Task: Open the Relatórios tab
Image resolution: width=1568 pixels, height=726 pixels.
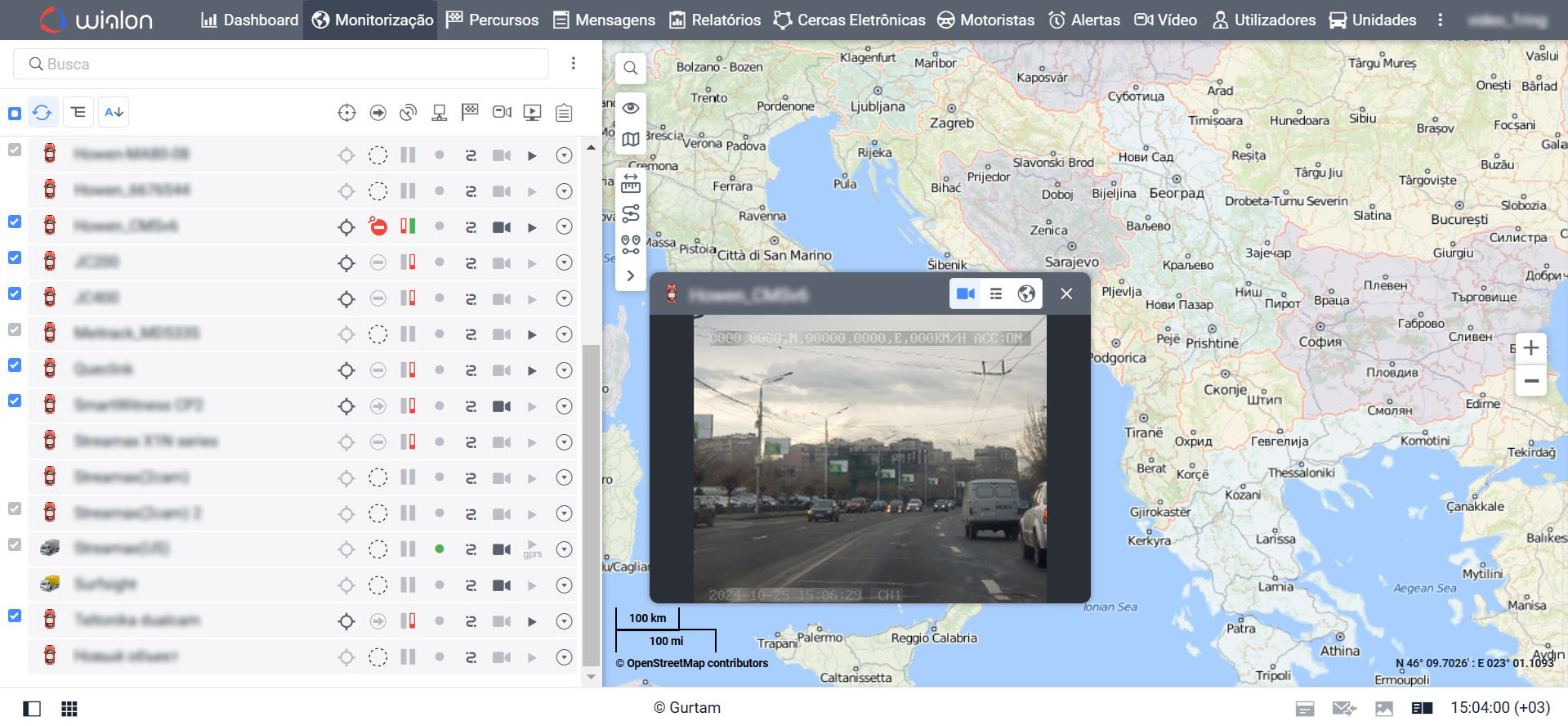Action: (715, 20)
